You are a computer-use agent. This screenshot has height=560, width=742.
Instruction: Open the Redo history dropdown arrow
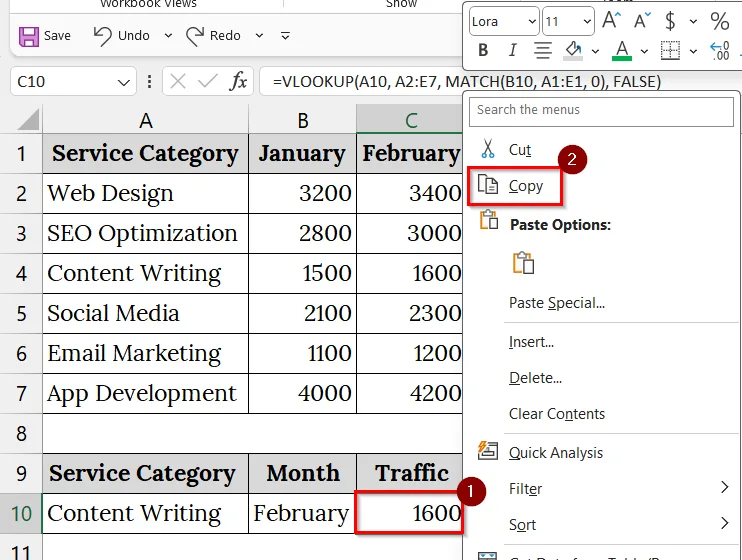(259, 36)
